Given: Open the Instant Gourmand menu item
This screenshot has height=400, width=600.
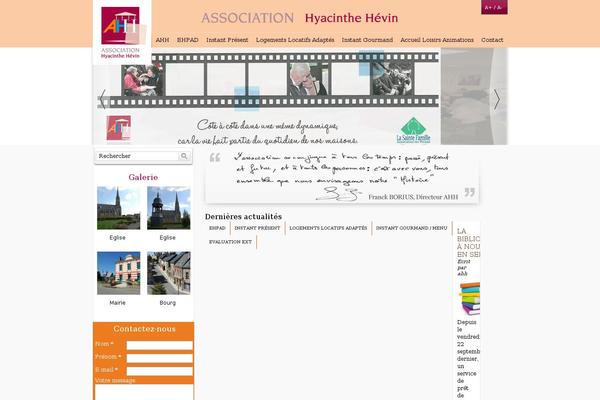Looking at the screenshot, I should tap(367, 40).
